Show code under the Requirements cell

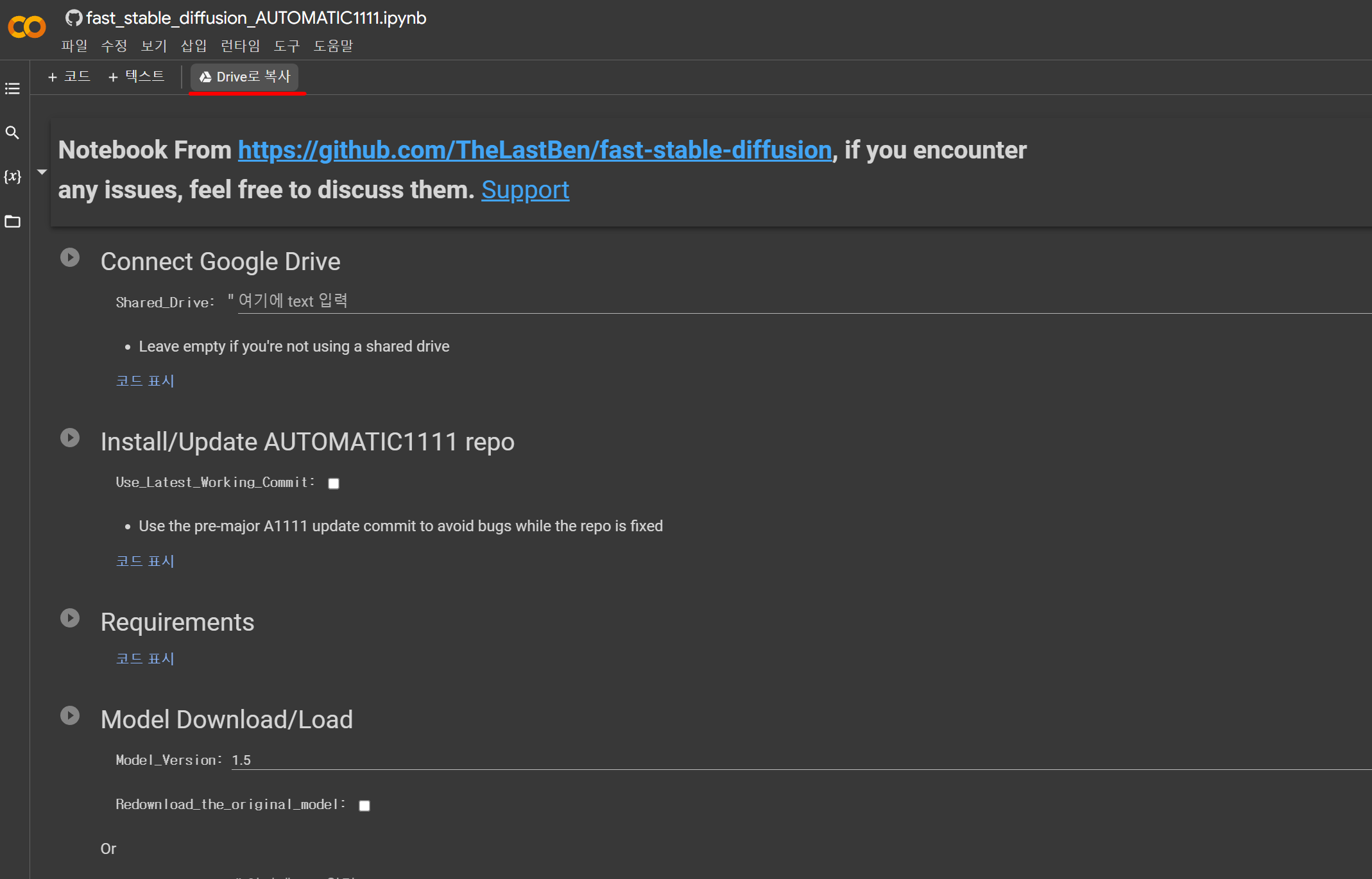pos(145,658)
